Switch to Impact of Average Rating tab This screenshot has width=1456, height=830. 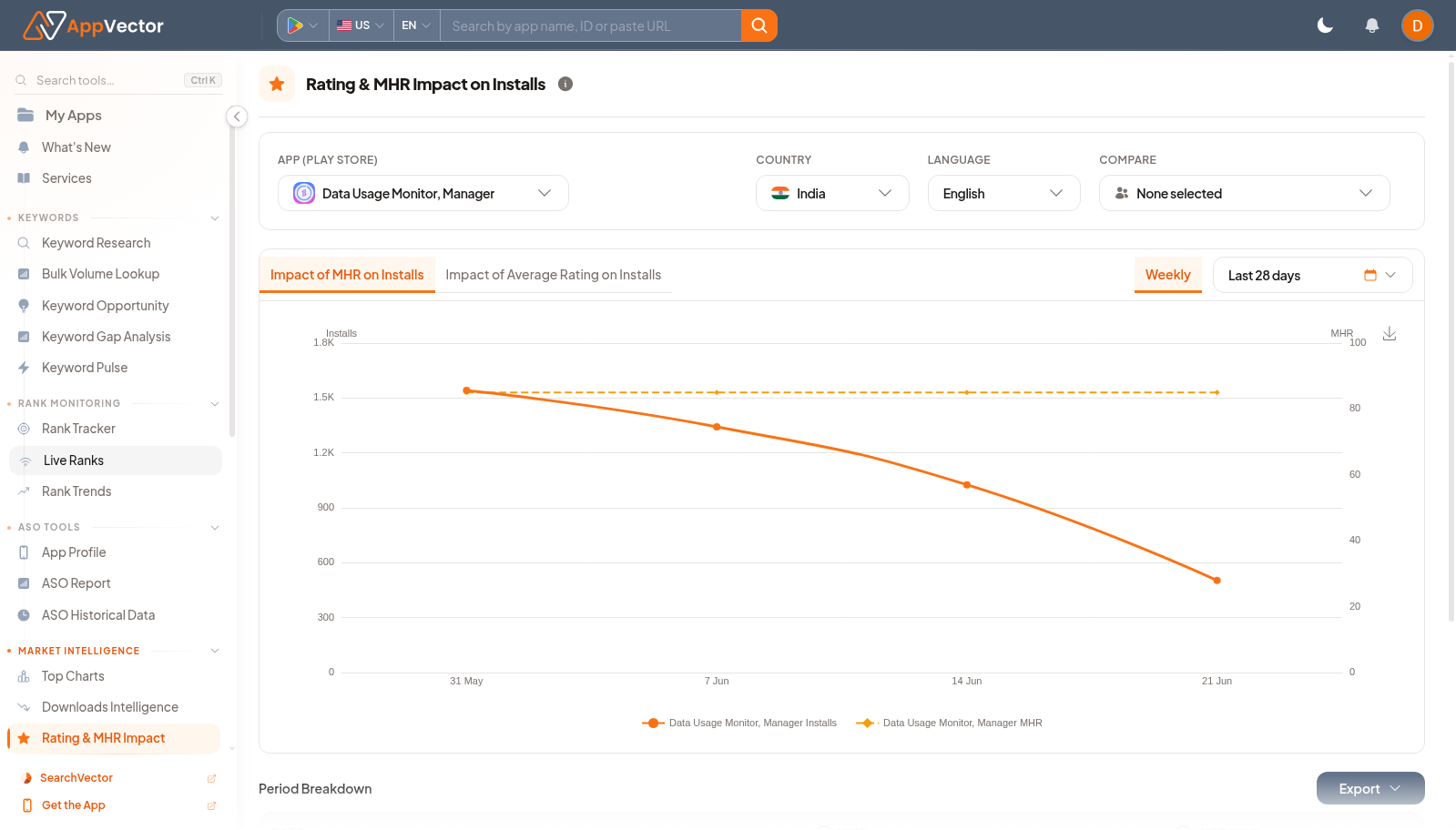click(x=554, y=275)
